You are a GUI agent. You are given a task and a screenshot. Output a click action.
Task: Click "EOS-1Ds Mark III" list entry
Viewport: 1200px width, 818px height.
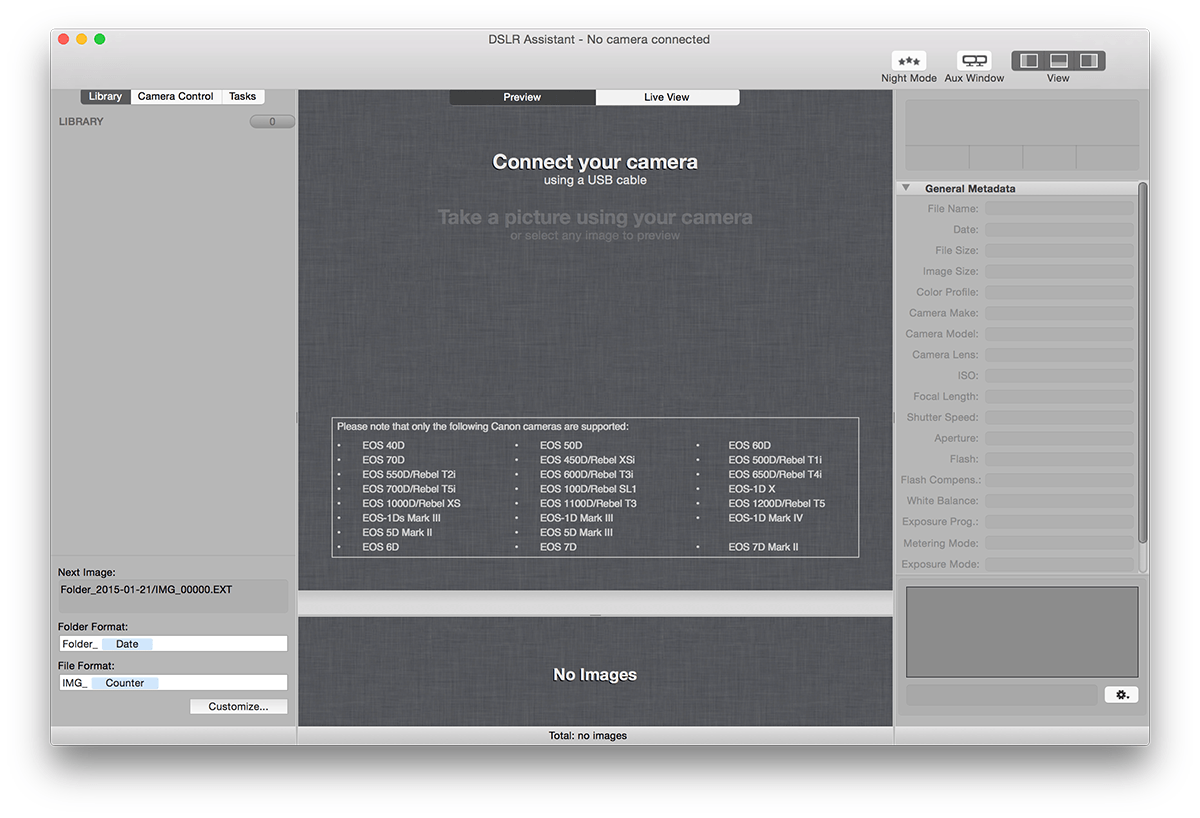coord(401,518)
